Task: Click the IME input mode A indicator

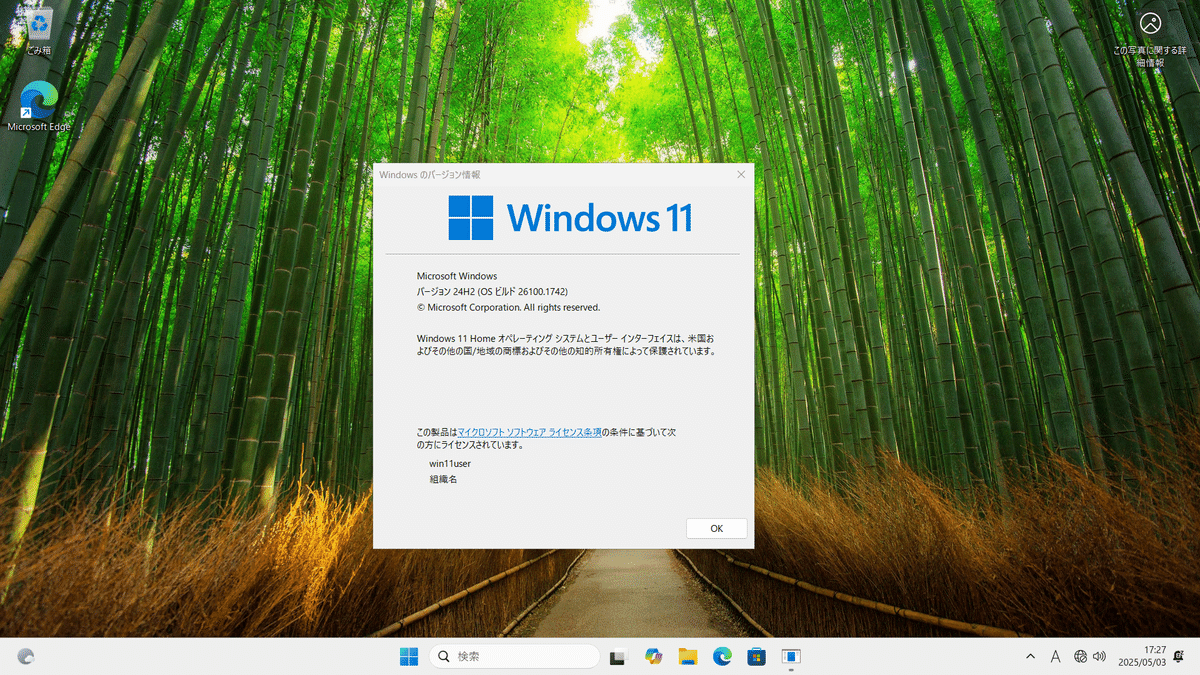Action: point(1055,657)
